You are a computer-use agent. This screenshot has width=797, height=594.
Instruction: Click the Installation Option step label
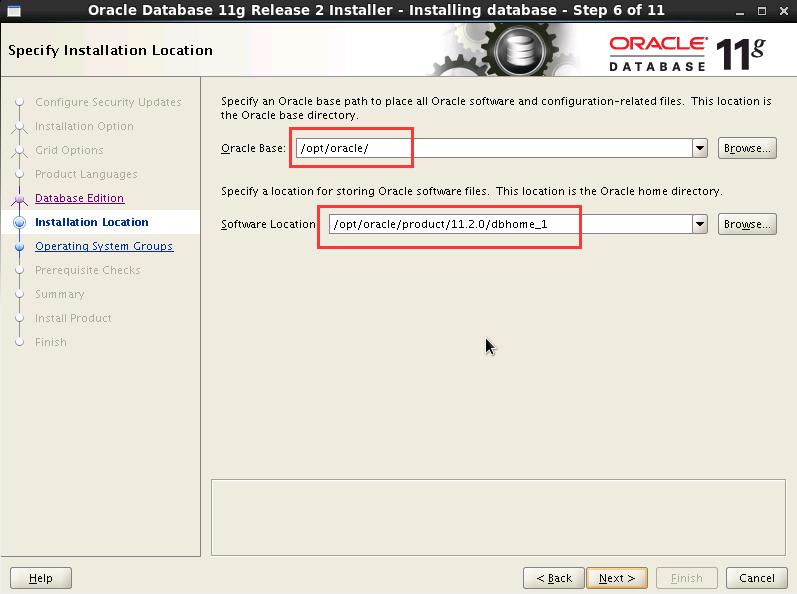click(84, 126)
